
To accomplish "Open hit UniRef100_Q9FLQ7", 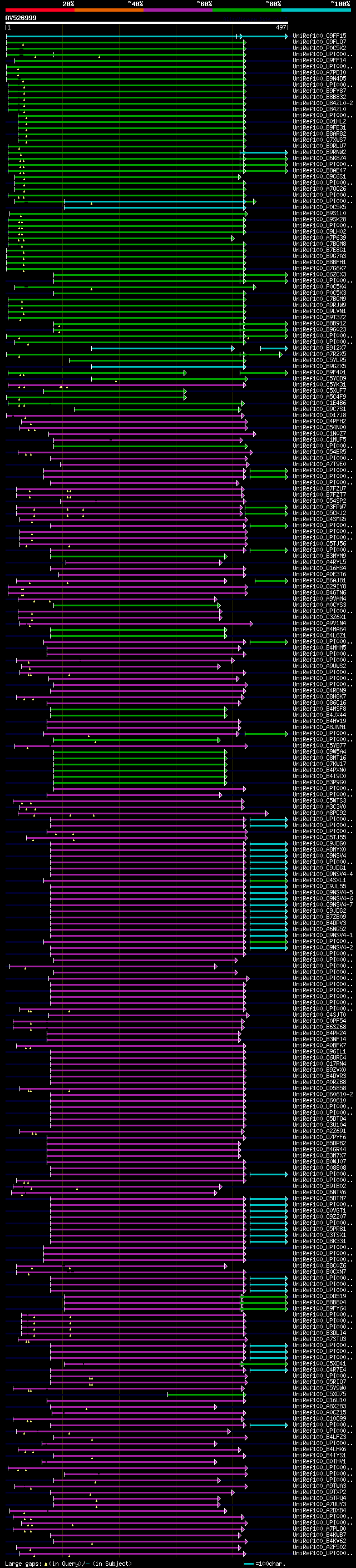I will [319, 43].
